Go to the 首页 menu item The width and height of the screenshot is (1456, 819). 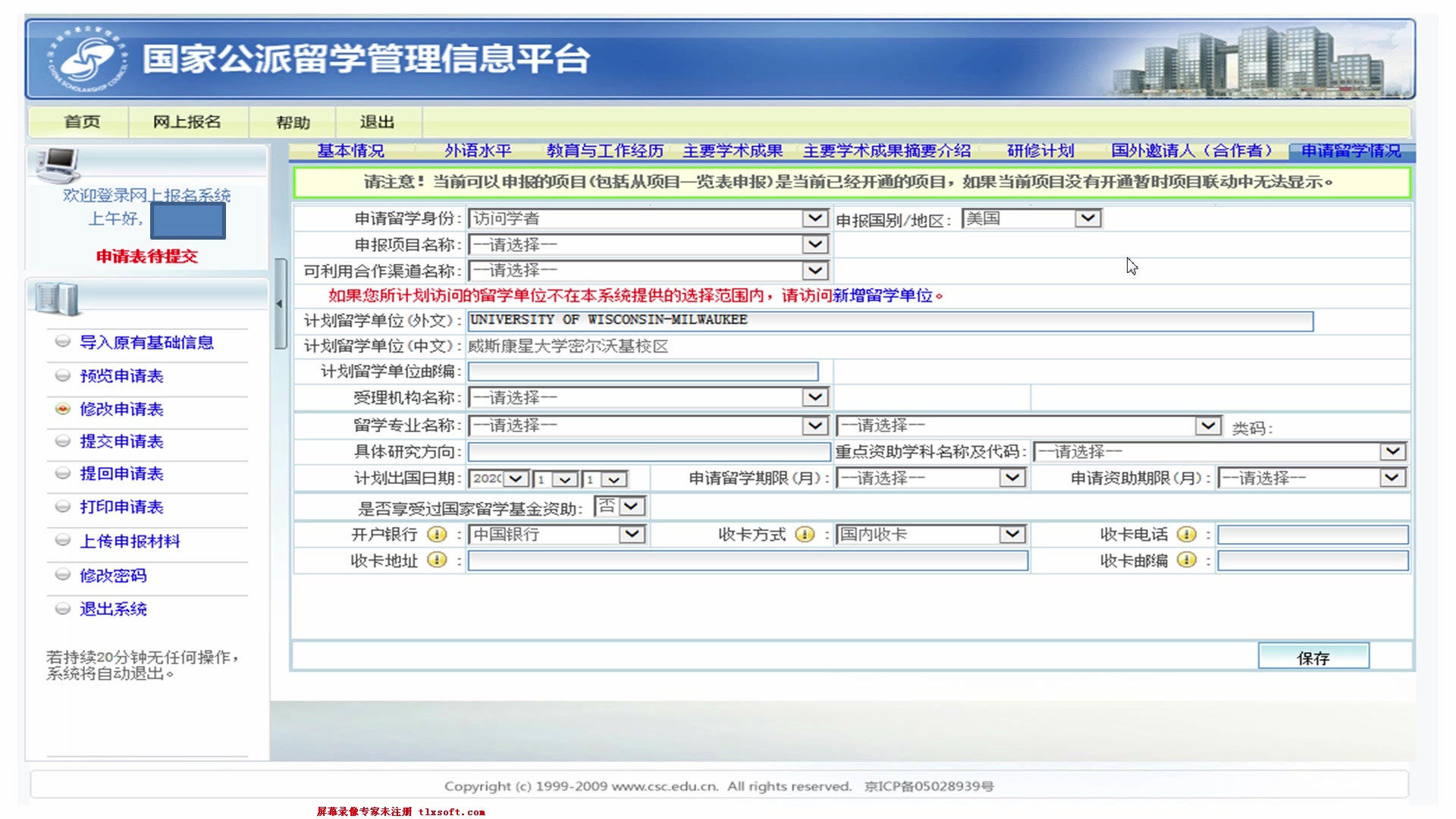[81, 121]
